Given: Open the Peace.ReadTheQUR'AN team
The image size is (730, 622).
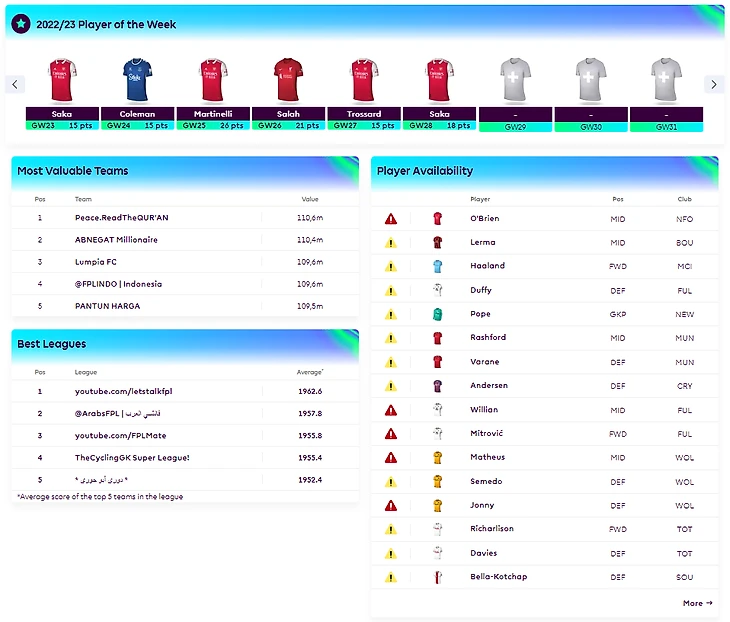Looking at the screenshot, I should (x=122, y=218).
